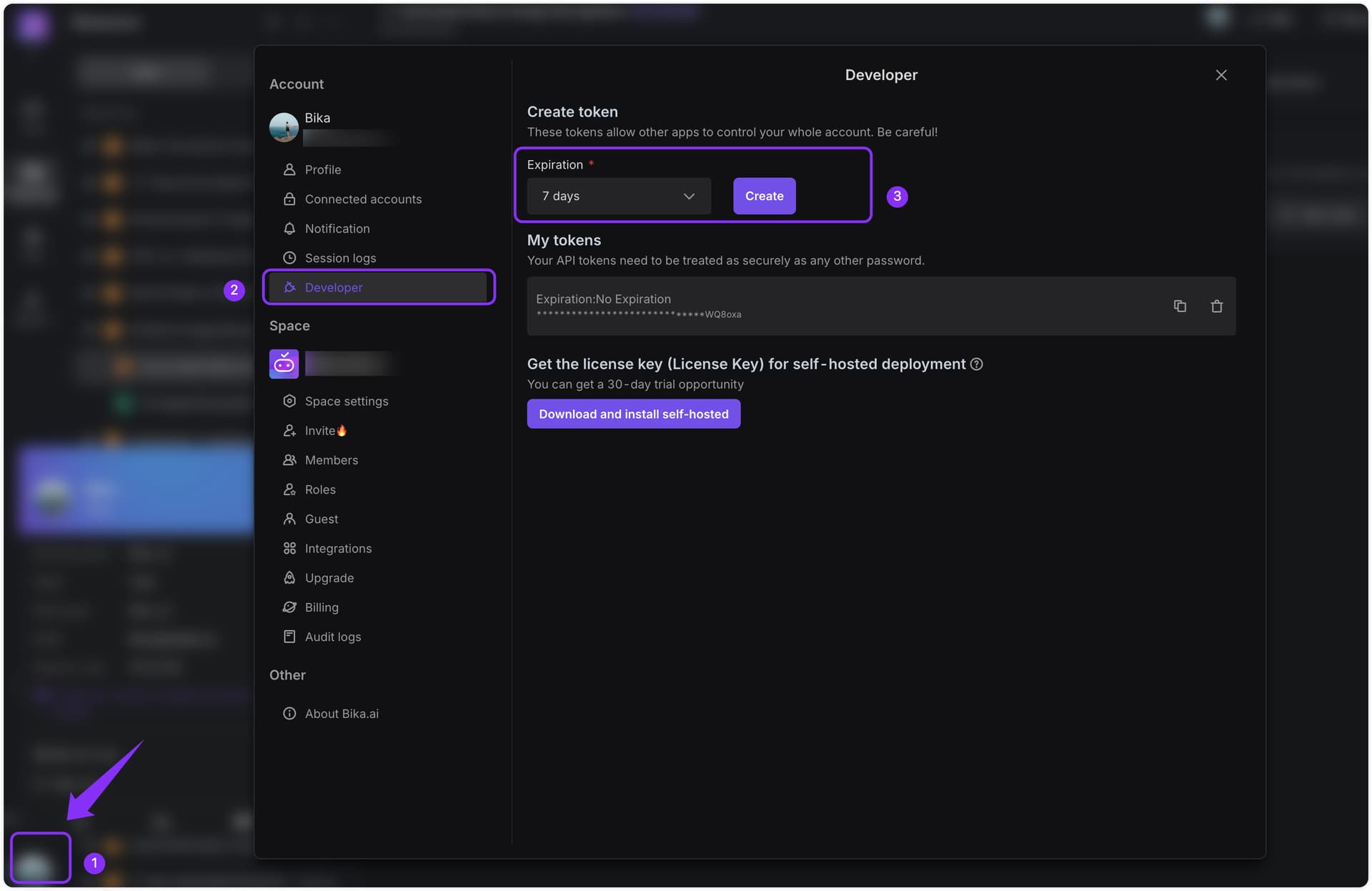
Task: Close the Developer settings dialog
Action: (1221, 75)
